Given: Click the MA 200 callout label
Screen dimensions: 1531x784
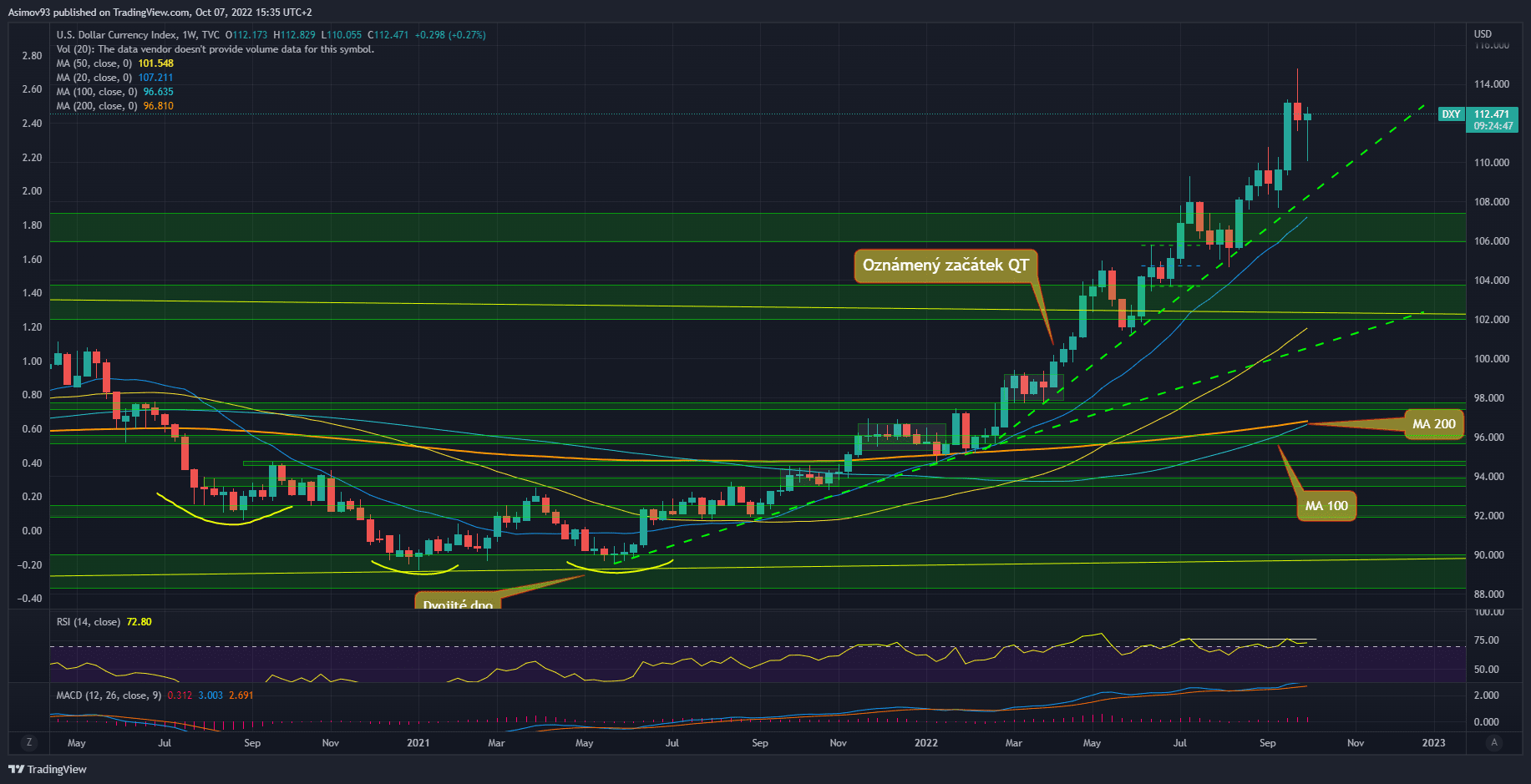Looking at the screenshot, I should pos(1433,424).
